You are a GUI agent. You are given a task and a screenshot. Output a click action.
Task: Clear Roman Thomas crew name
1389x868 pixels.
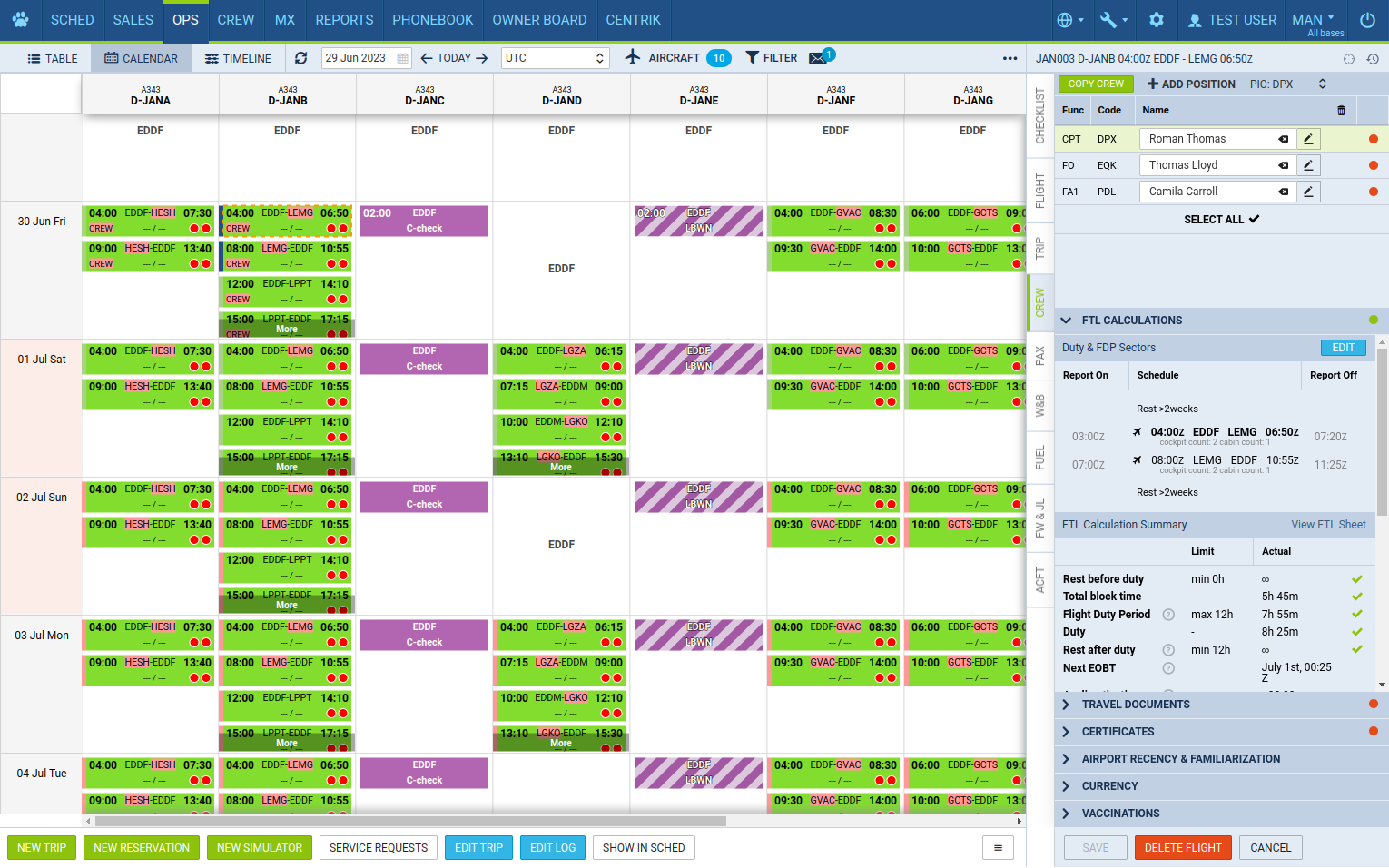[x=1284, y=139]
